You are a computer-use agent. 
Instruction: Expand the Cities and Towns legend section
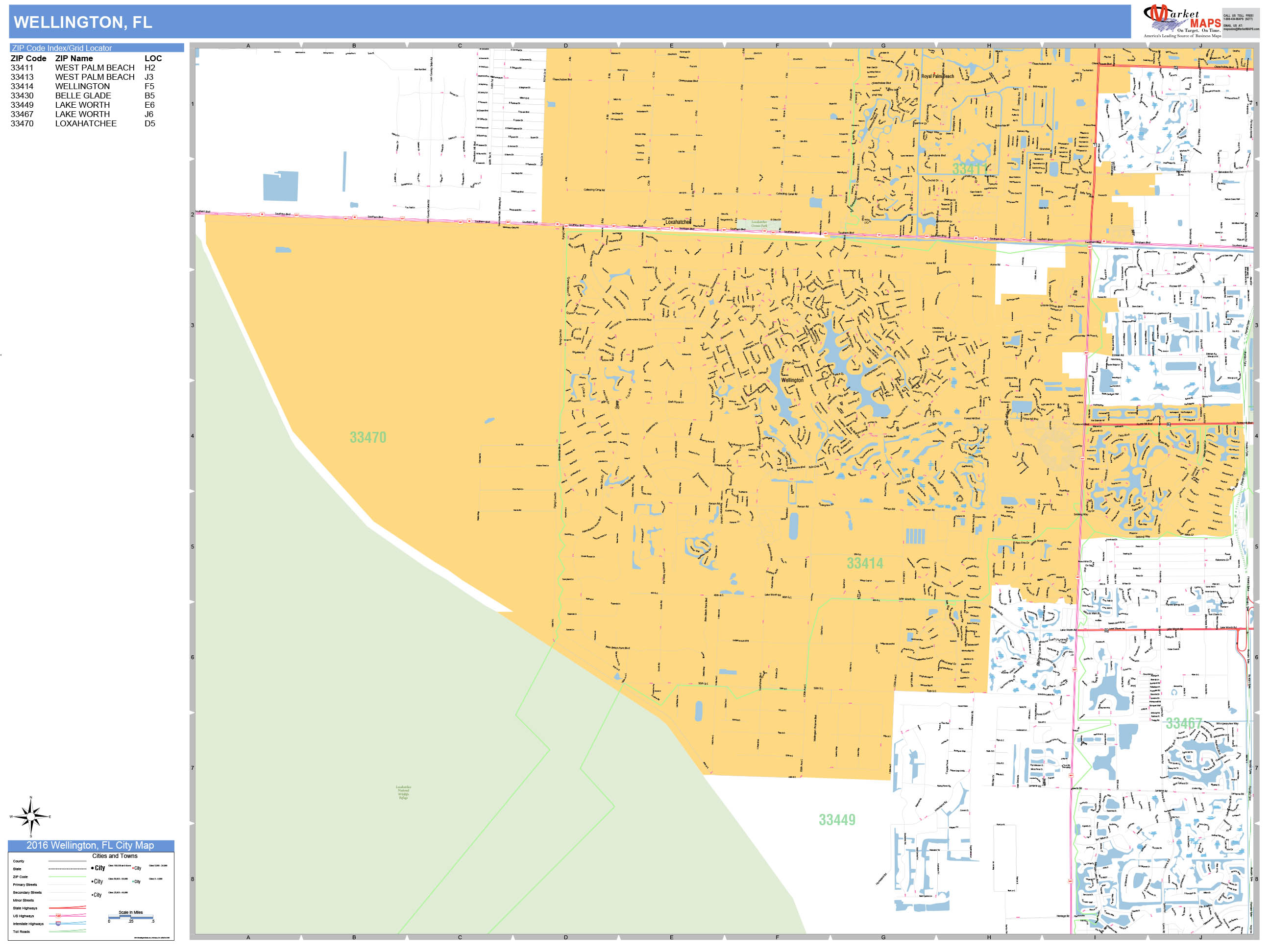point(115,856)
